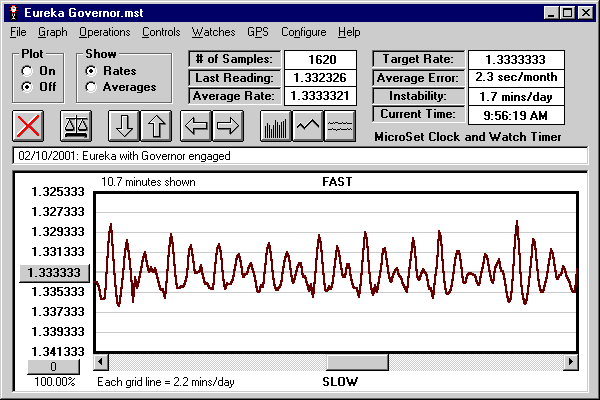The height and width of the screenshot is (400, 600).
Task: Click the Average Error value 2.3 sec/month
Action: click(x=516, y=78)
